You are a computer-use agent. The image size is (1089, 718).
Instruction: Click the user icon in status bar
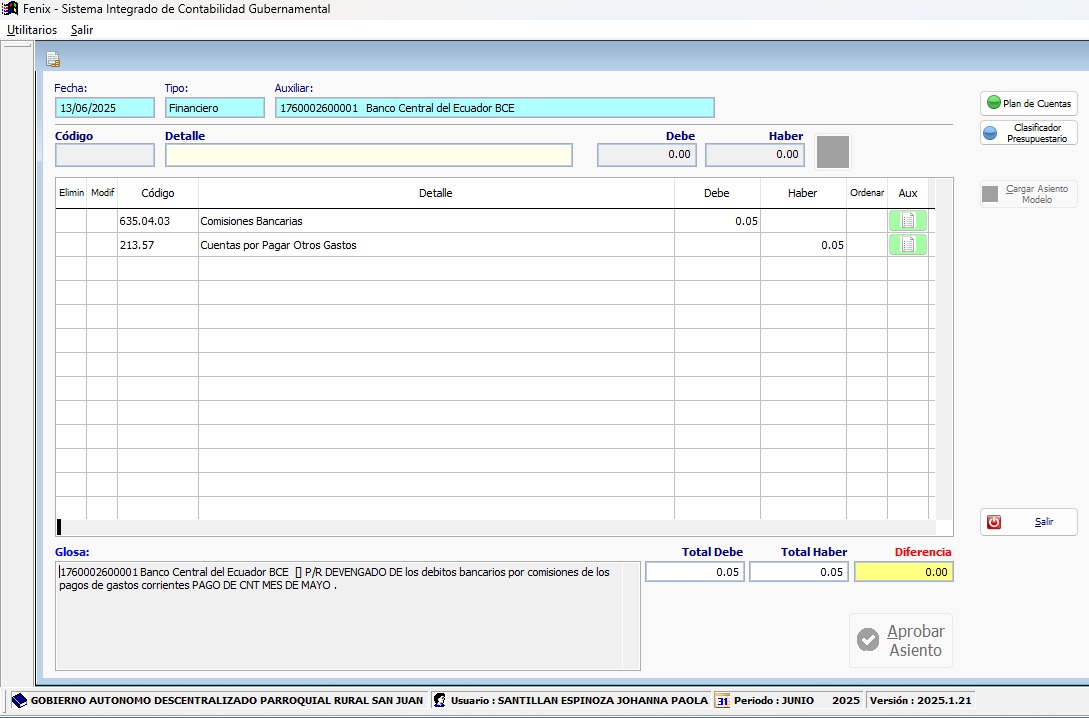439,700
